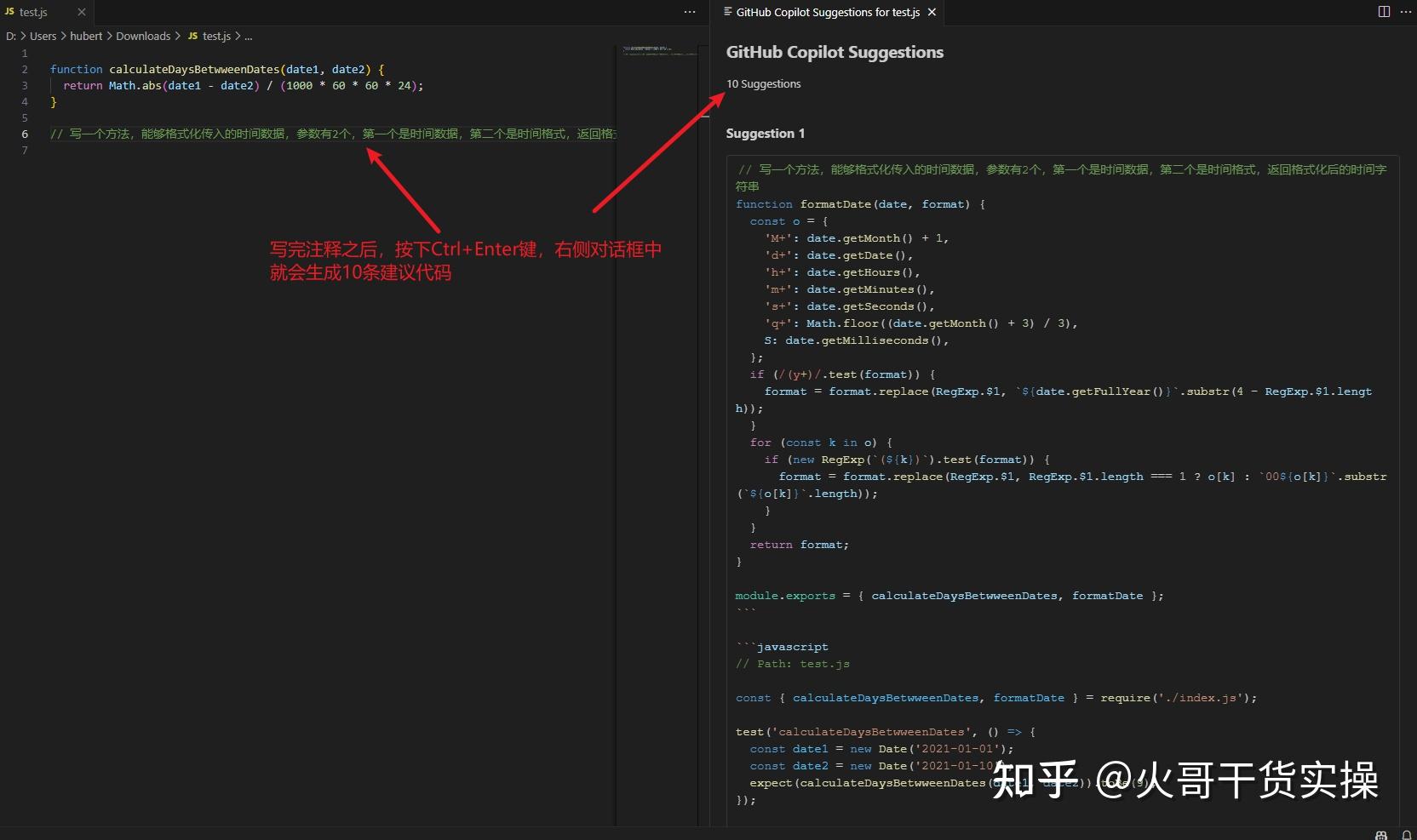Expand the hubert breadcrumb item

[86, 36]
